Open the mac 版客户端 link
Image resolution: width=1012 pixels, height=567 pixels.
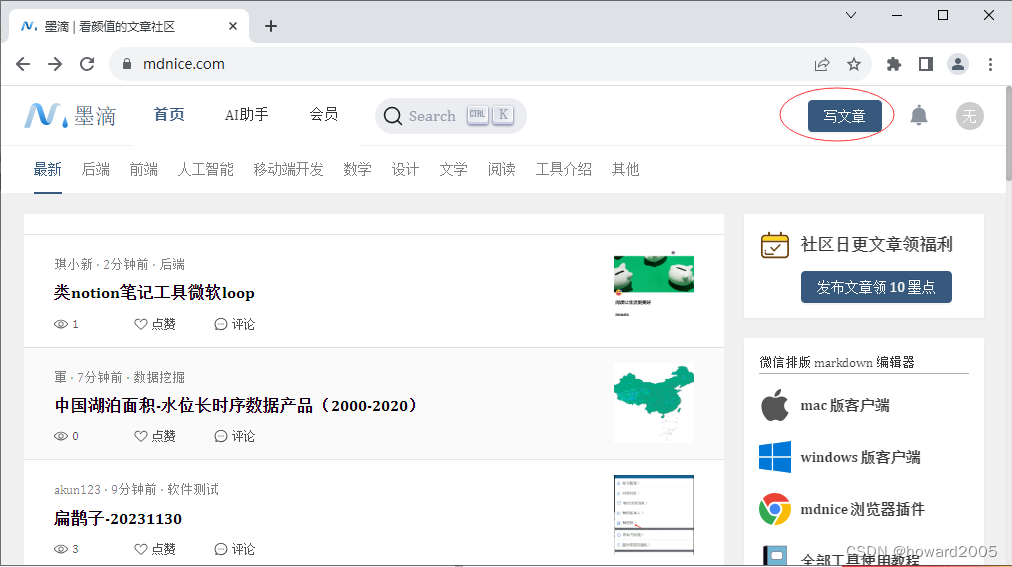(x=845, y=405)
